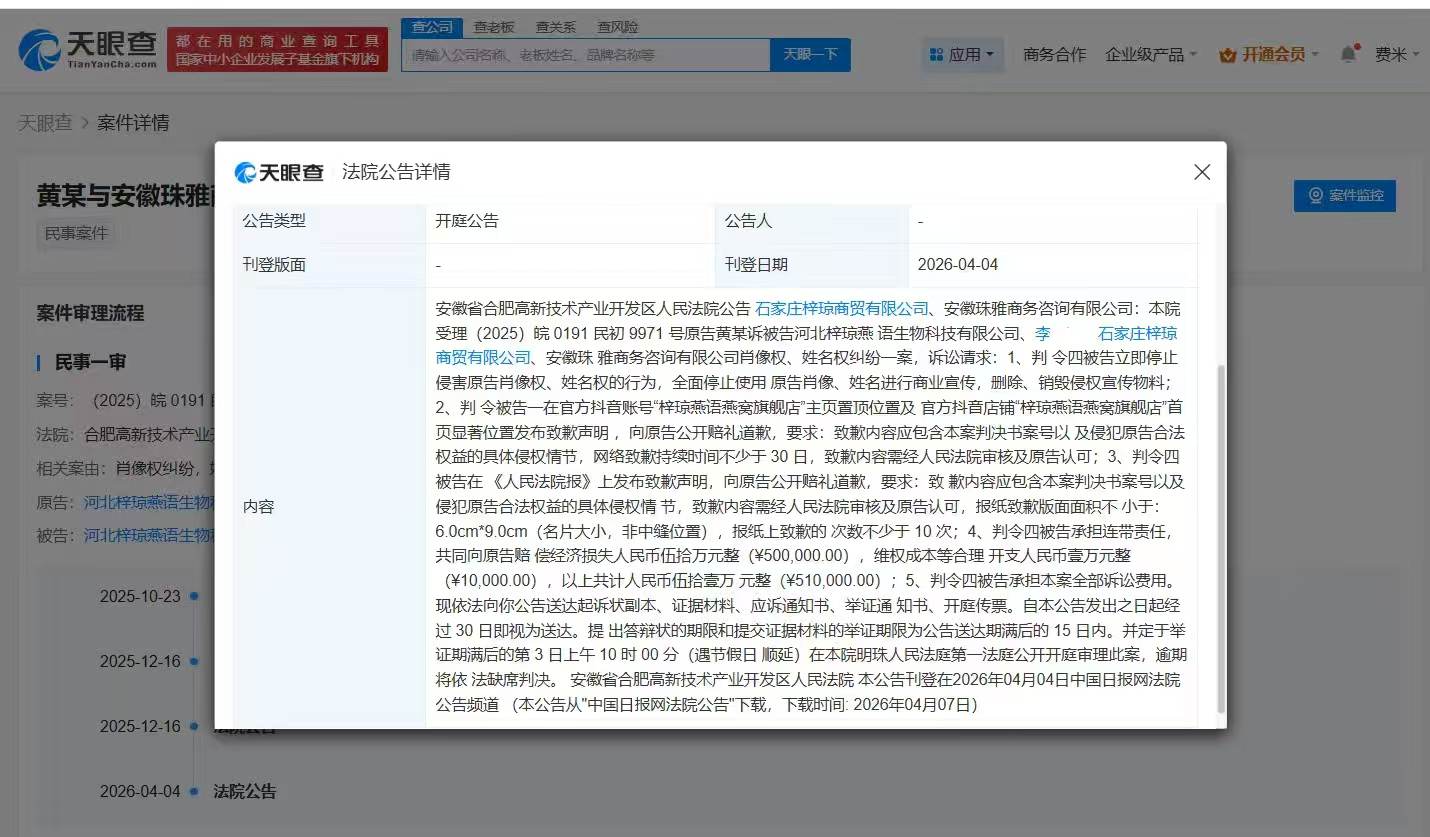
Task: Close the 法院公告详情 popup
Action: tap(1201, 172)
